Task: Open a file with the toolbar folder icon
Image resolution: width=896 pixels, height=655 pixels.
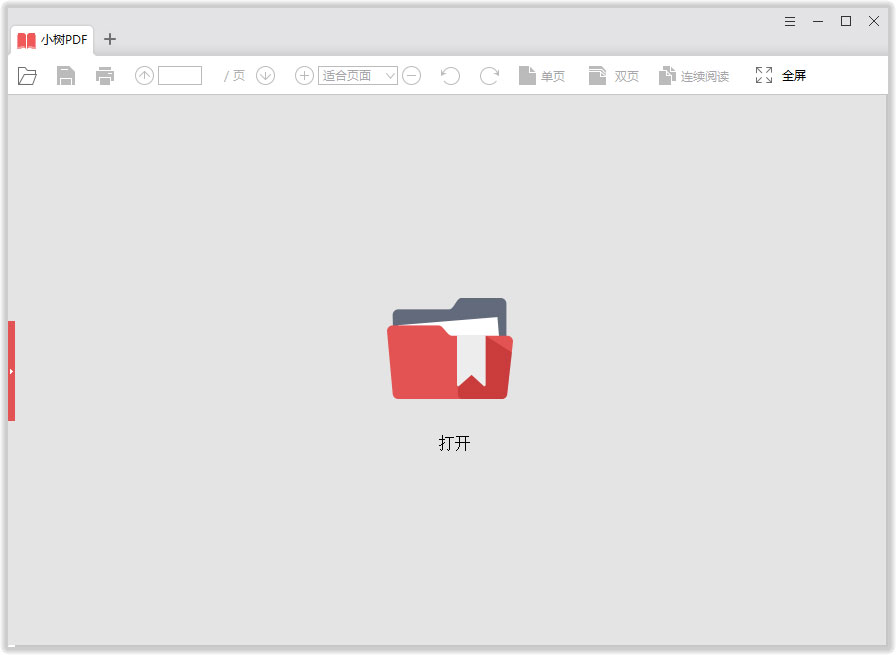Action: point(27,75)
